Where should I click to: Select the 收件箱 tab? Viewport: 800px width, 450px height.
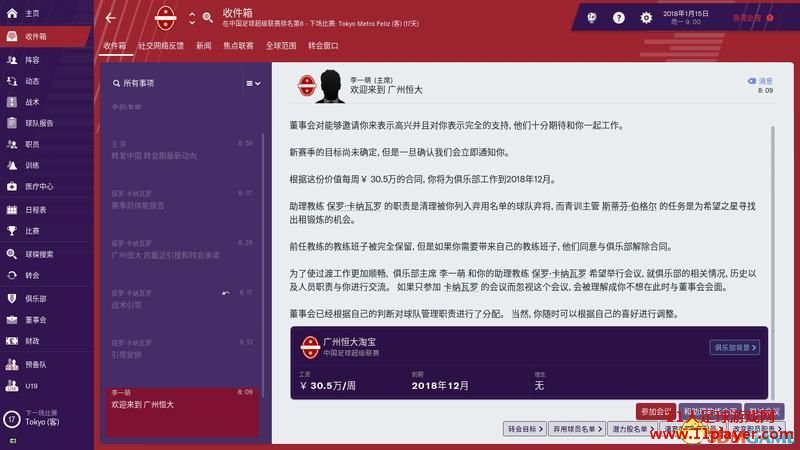pos(115,45)
